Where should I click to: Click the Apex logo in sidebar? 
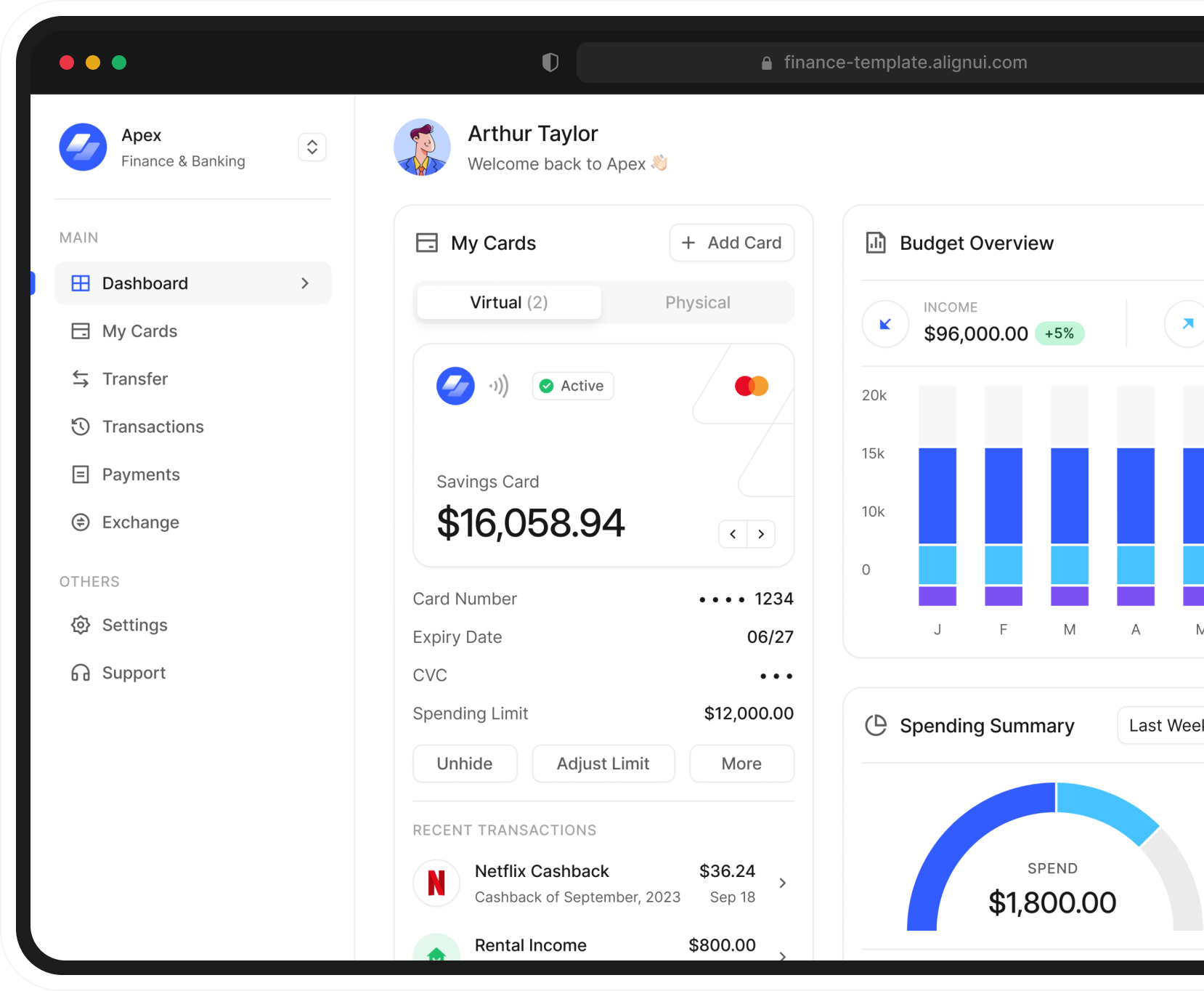(83, 147)
